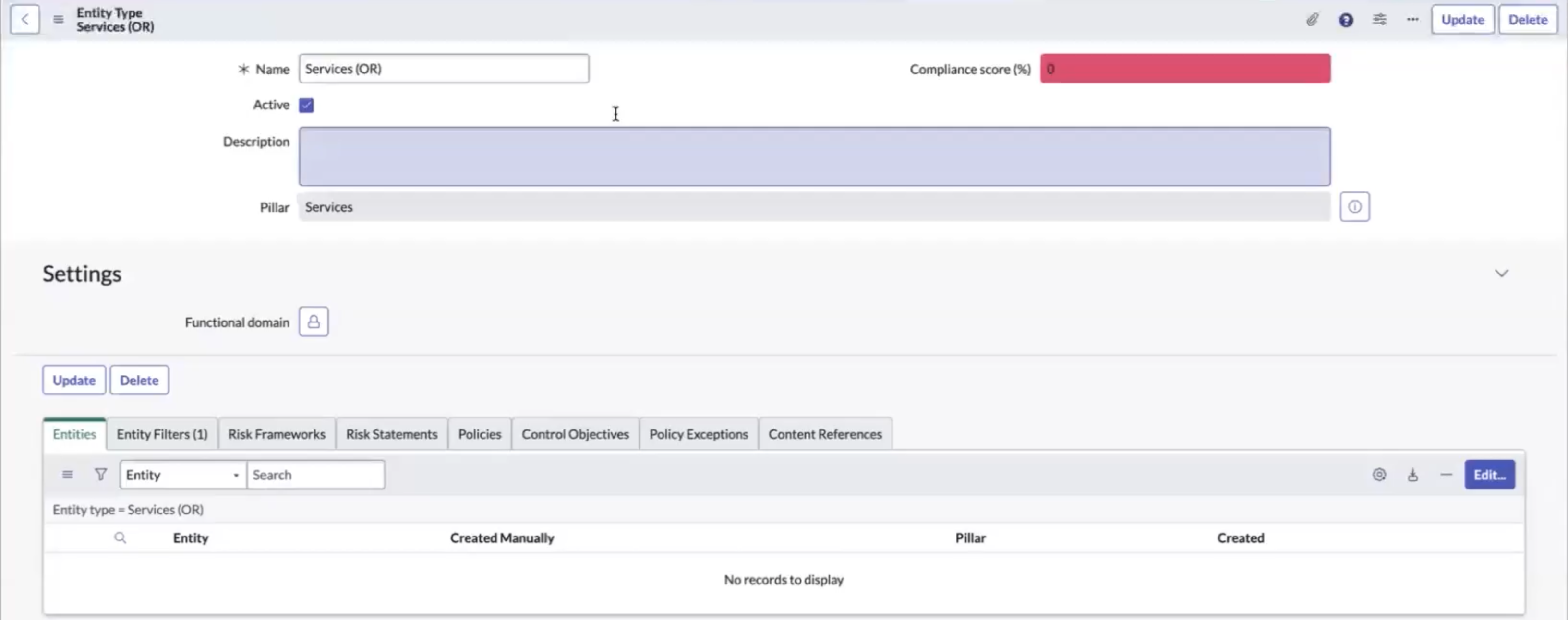Image resolution: width=1568 pixels, height=620 pixels.
Task: Open list personalization gear icon
Action: [x=1379, y=475]
